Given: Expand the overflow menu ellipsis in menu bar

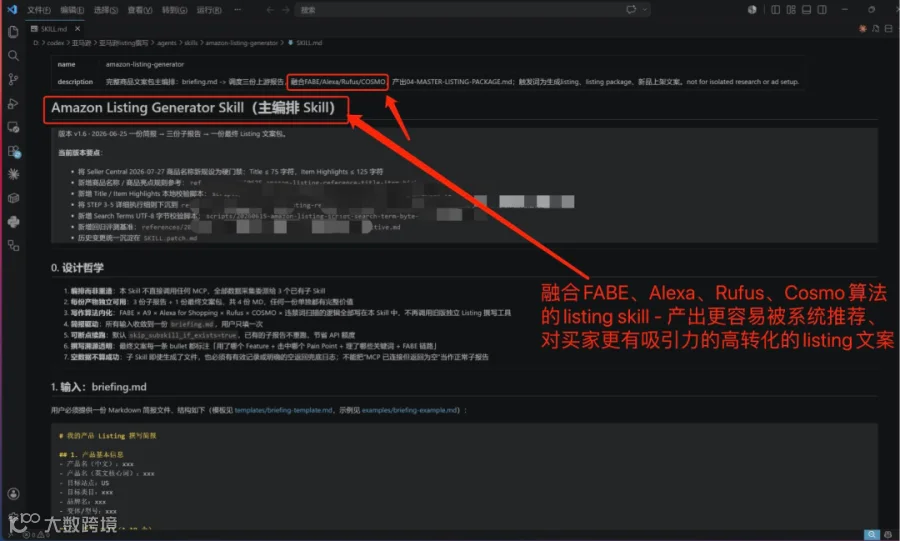Looking at the screenshot, I should (238, 10).
